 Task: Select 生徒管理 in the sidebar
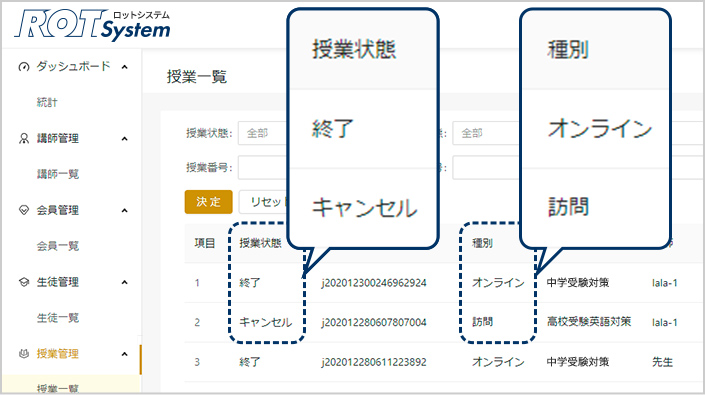tap(58, 282)
